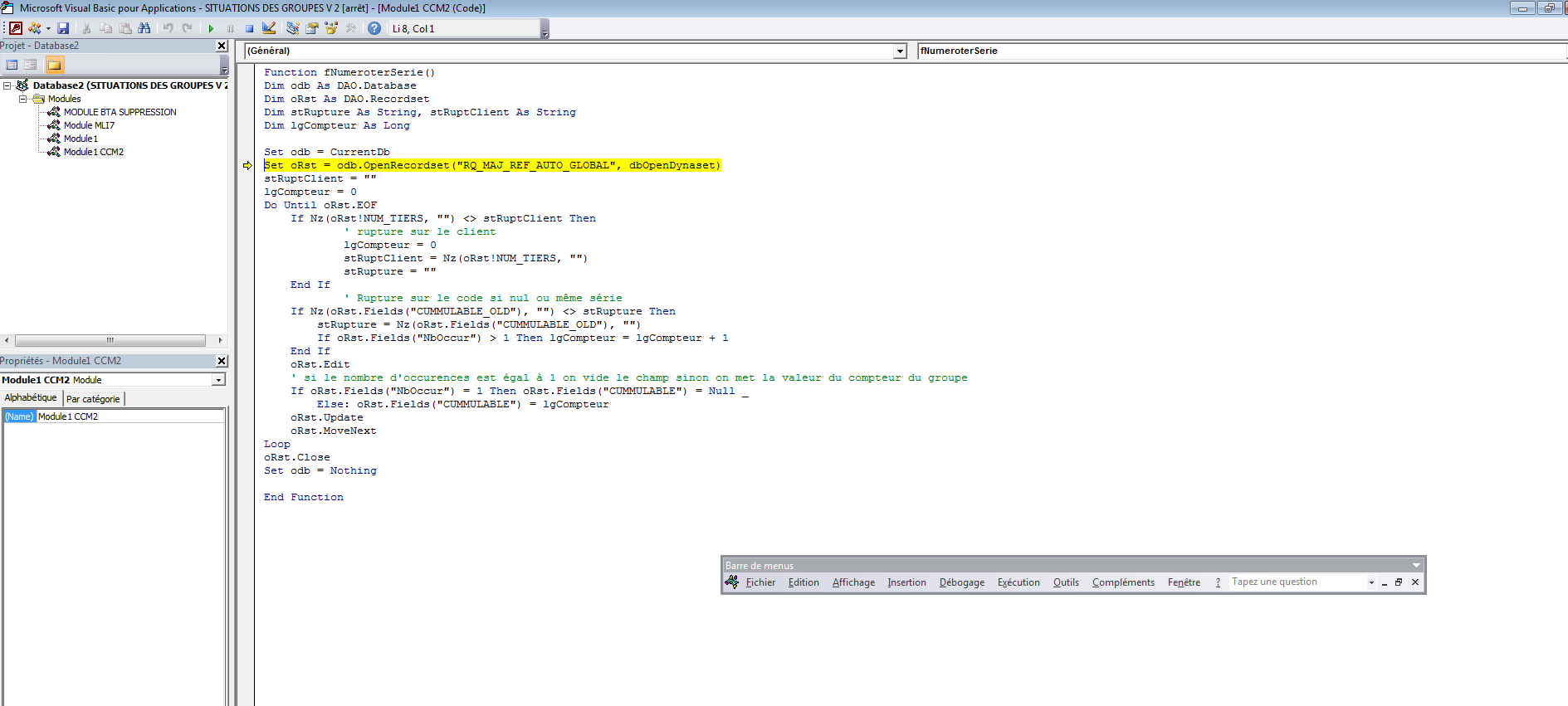The height and width of the screenshot is (706, 1568).
Task: Click the Insert Module toolbar icon
Action: [x=34, y=28]
